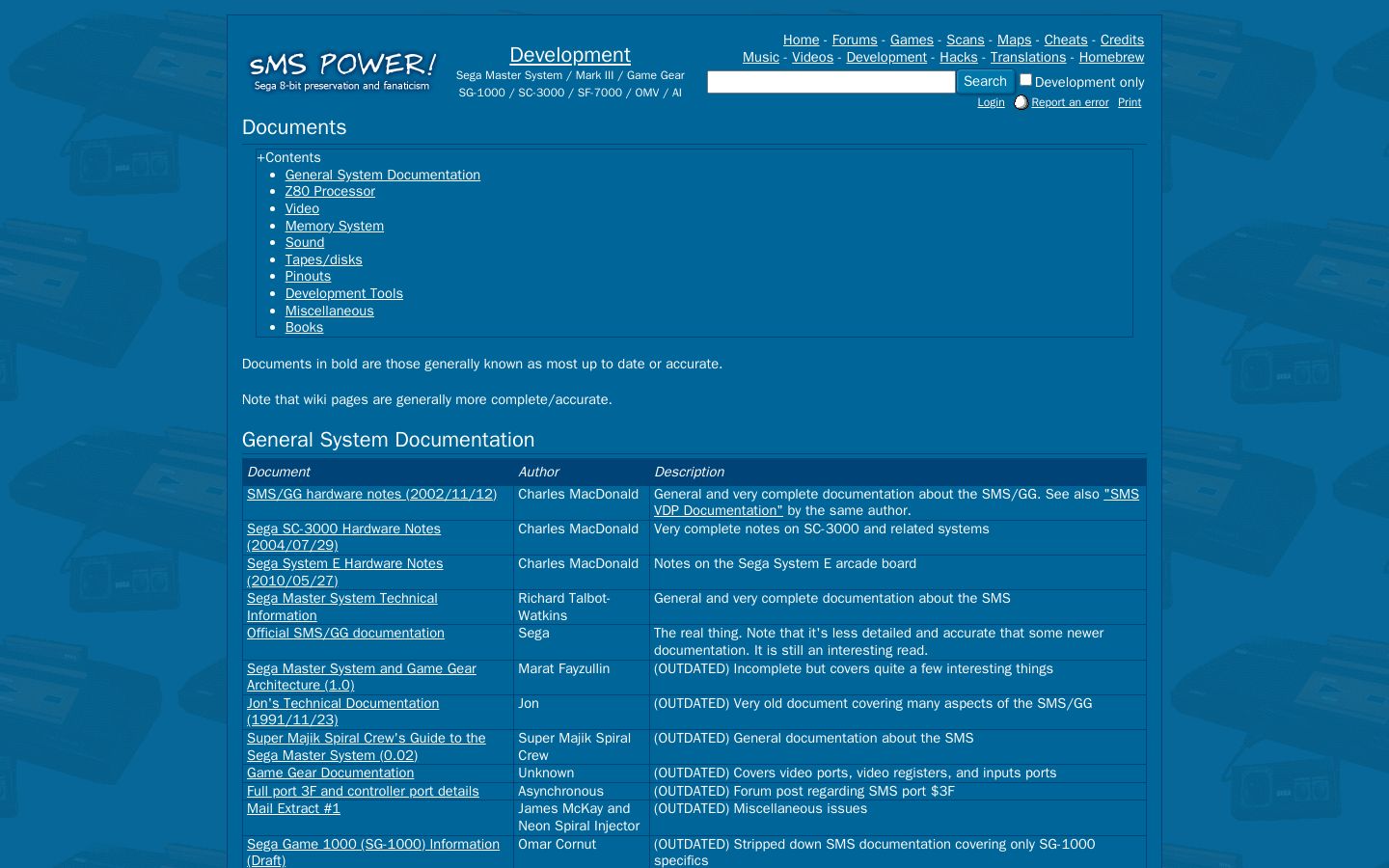
Task: Open Game Gear Documentation link
Action: pyautogui.click(x=330, y=773)
